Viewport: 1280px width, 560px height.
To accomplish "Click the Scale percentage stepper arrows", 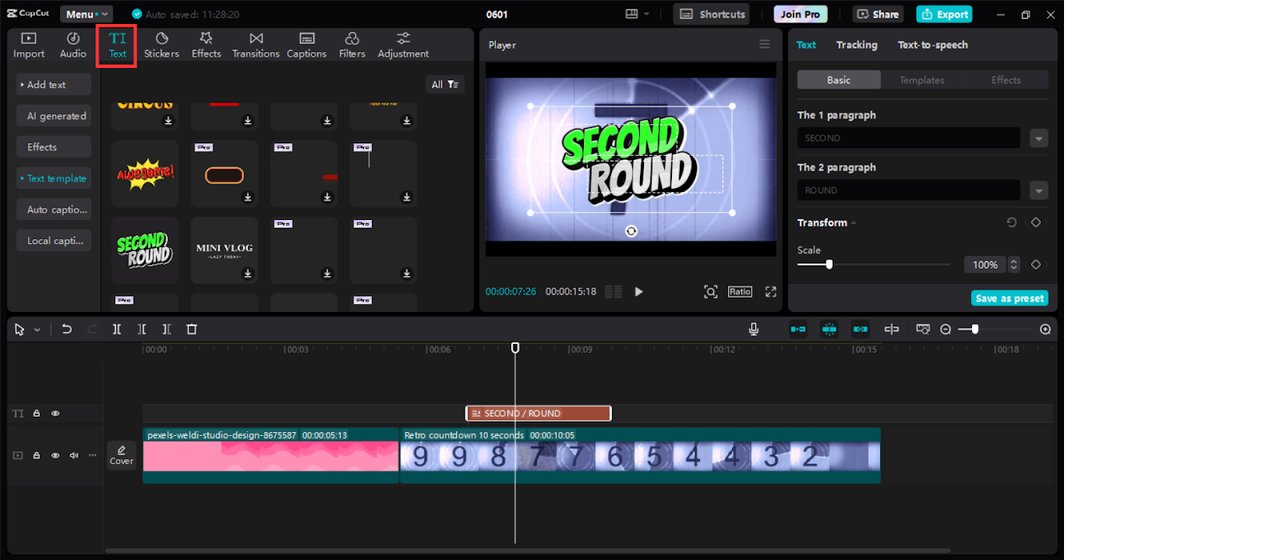I will coord(1014,265).
